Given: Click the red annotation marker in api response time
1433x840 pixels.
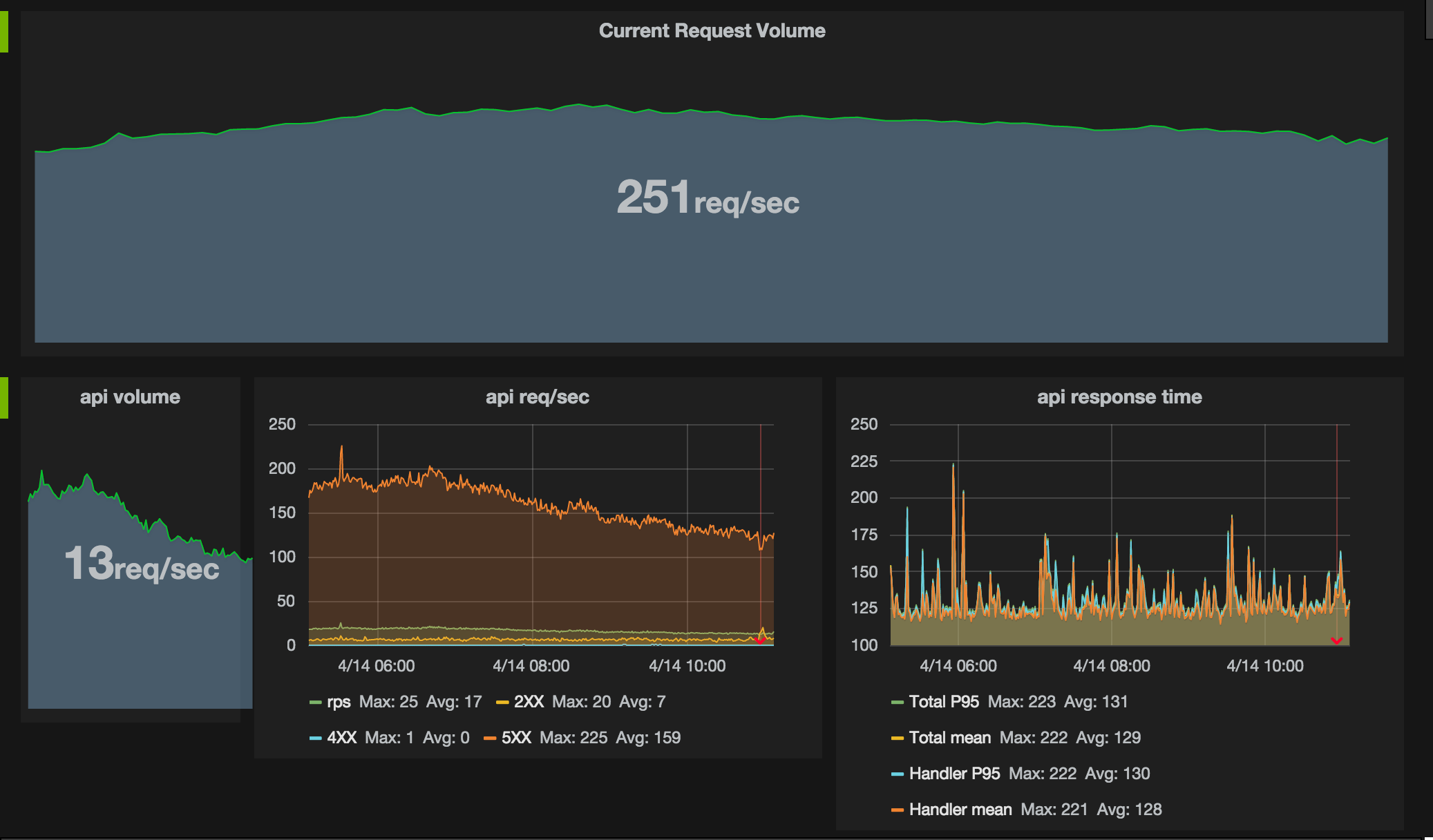Looking at the screenshot, I should tap(1336, 641).
